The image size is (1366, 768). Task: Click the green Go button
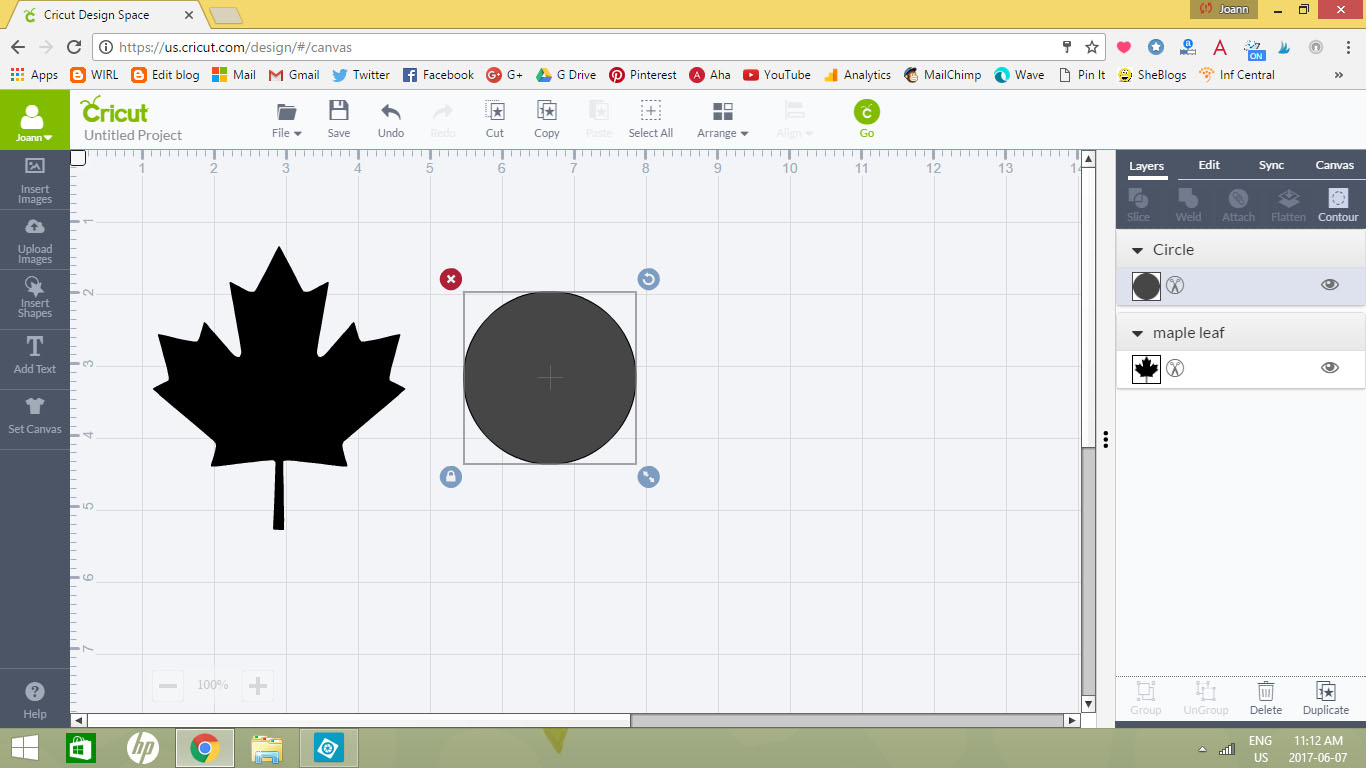click(x=867, y=118)
